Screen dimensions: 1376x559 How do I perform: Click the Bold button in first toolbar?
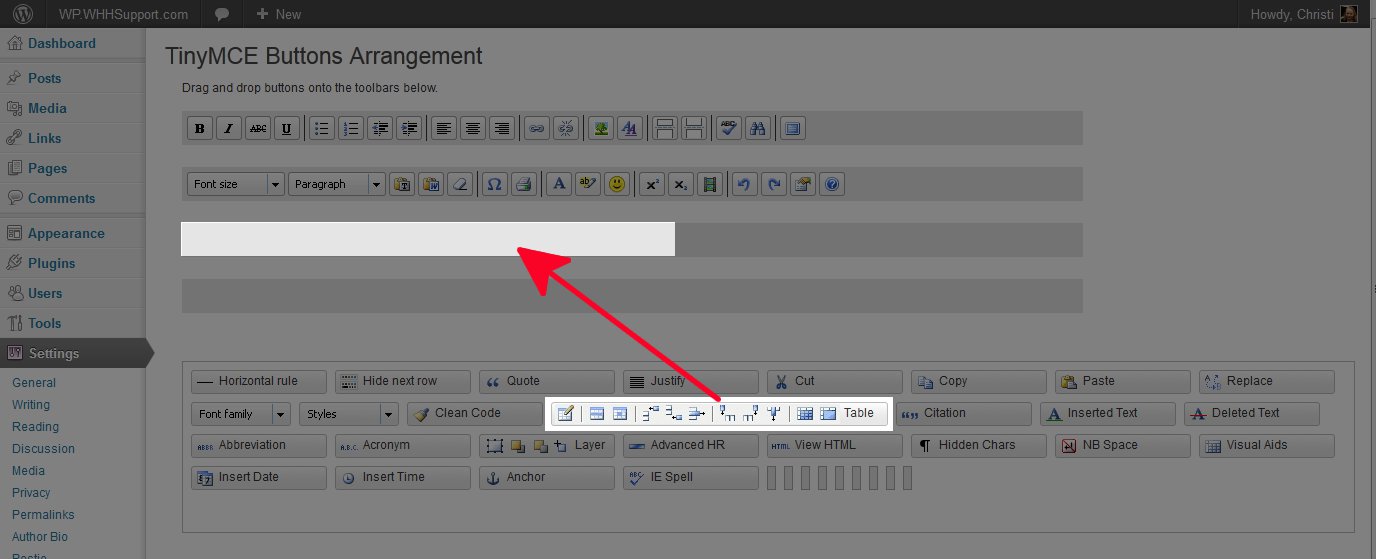[x=200, y=128]
